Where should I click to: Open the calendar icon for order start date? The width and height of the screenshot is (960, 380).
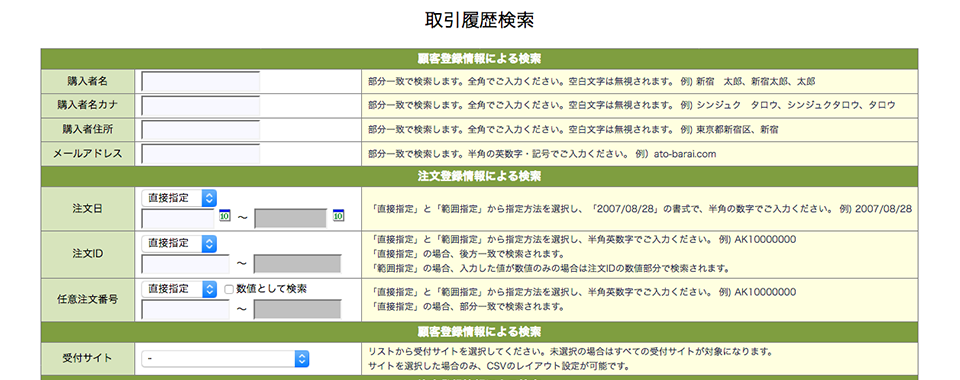[x=224, y=215]
